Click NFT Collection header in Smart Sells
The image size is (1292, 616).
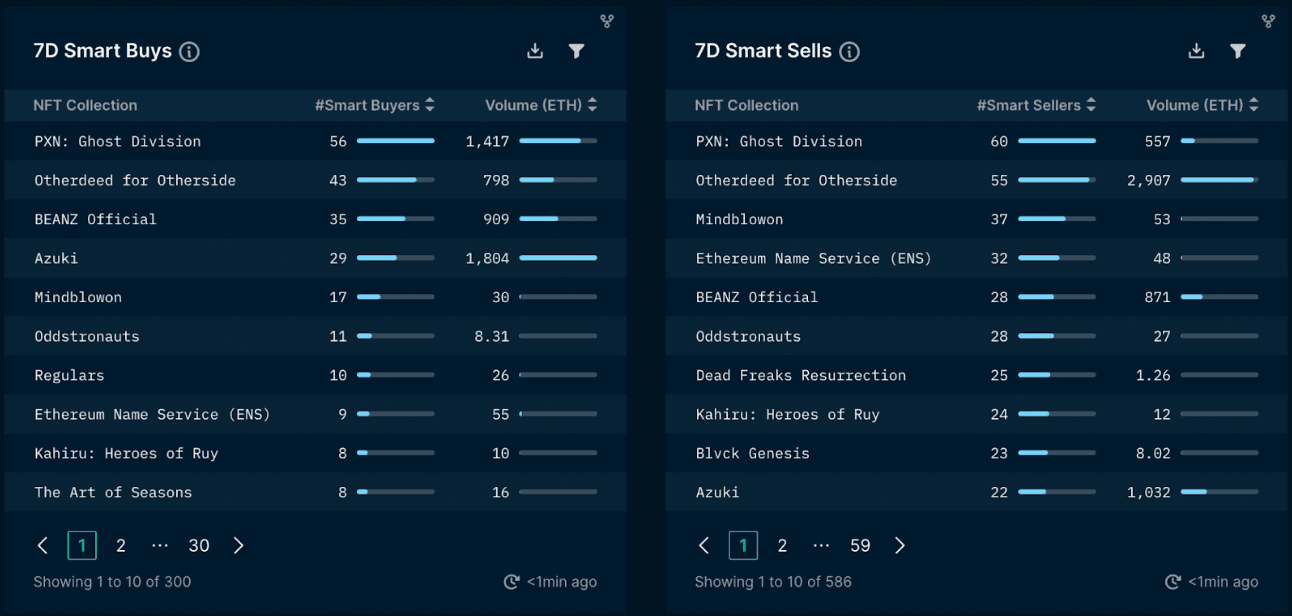[747, 105]
